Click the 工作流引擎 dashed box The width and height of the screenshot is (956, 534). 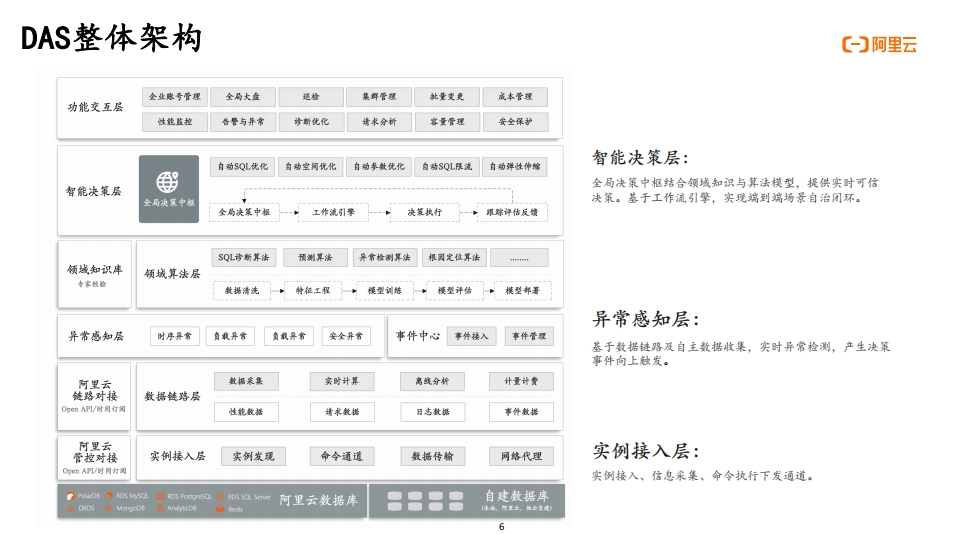pyautogui.click(x=334, y=212)
